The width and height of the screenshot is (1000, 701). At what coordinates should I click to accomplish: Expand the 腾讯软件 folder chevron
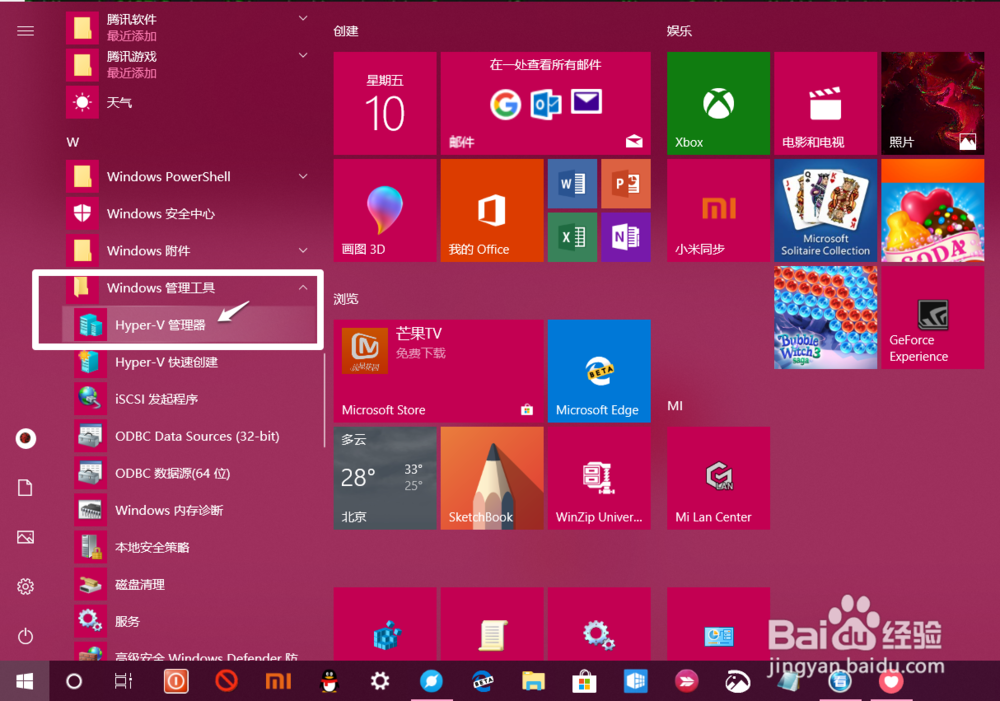304,18
